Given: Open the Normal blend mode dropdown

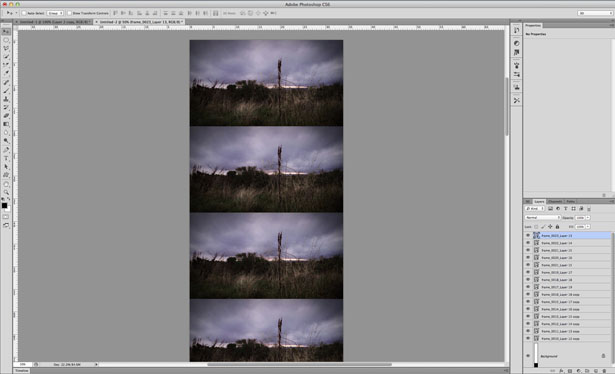Looking at the screenshot, I should pos(543,218).
